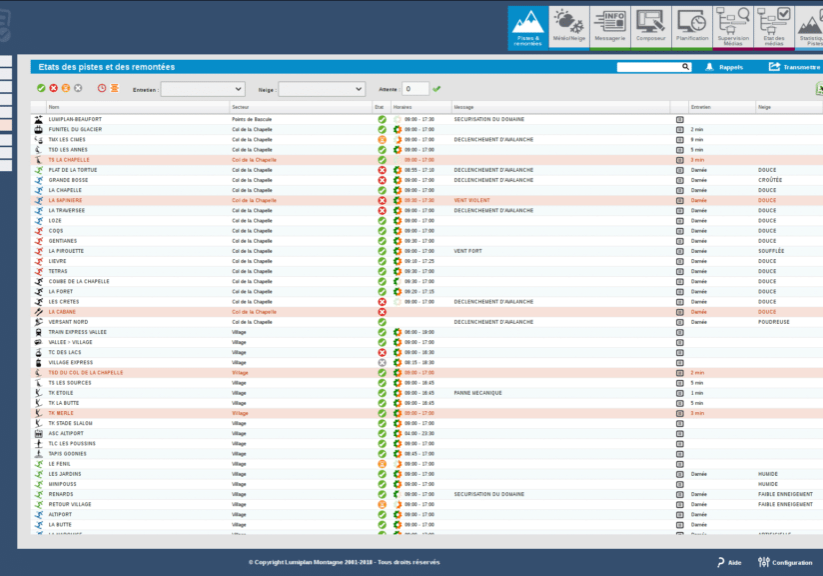
Task: Select the TSD DU COL DE LA CHAPELLE row
Action: click(86, 373)
